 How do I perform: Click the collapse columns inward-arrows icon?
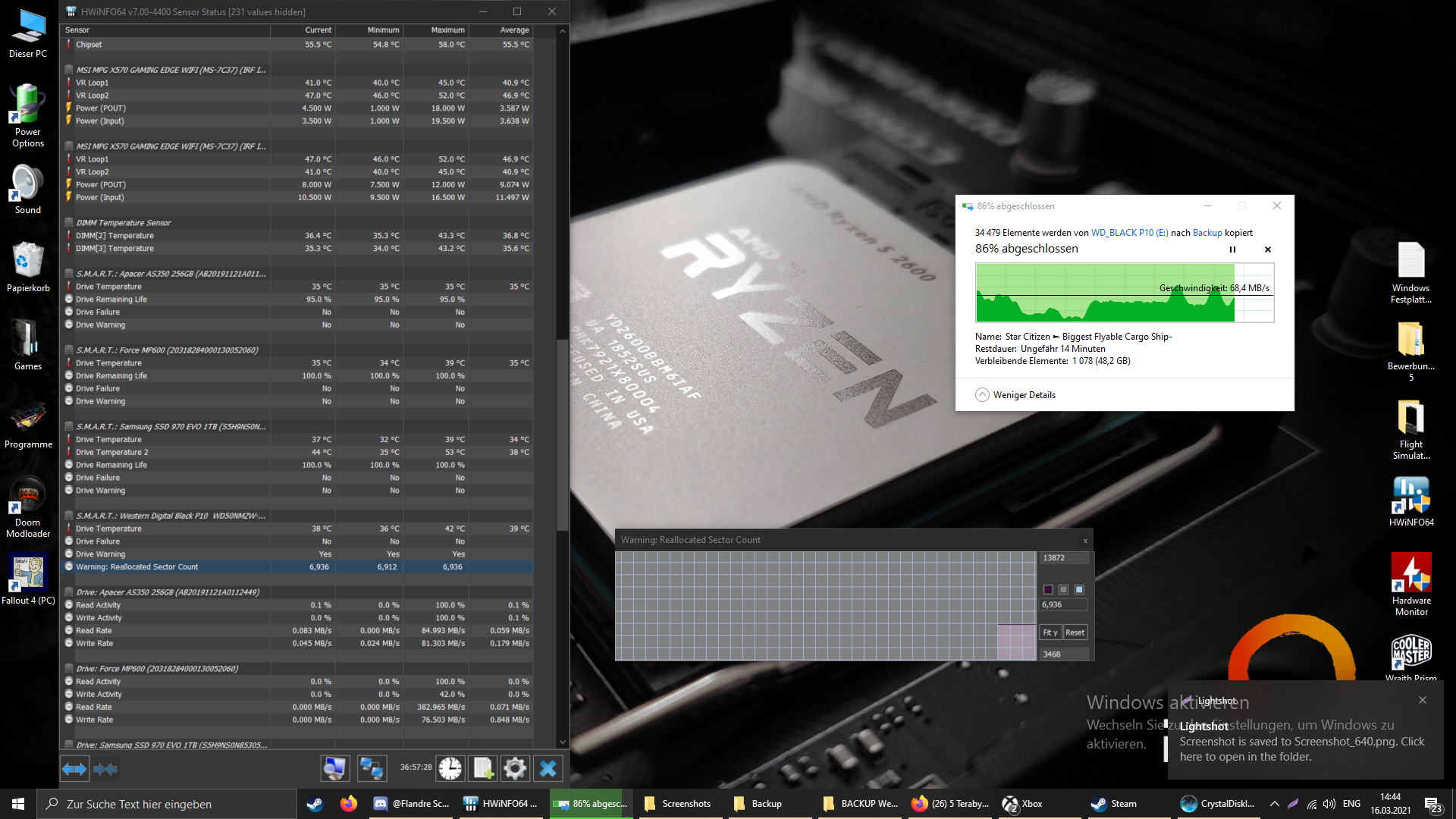pos(105,769)
